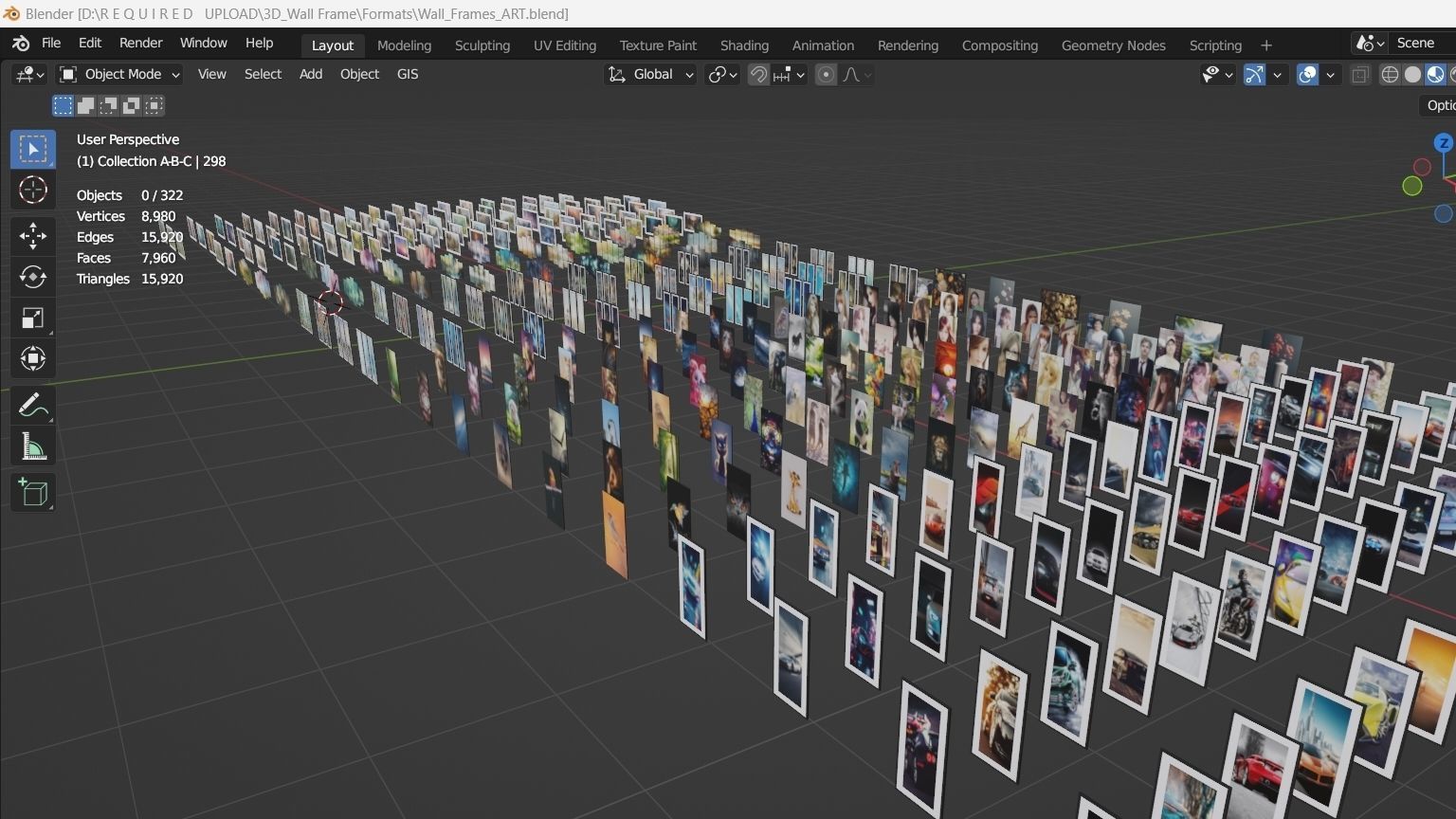Switch to the Compositing workspace tab

coord(1000,45)
